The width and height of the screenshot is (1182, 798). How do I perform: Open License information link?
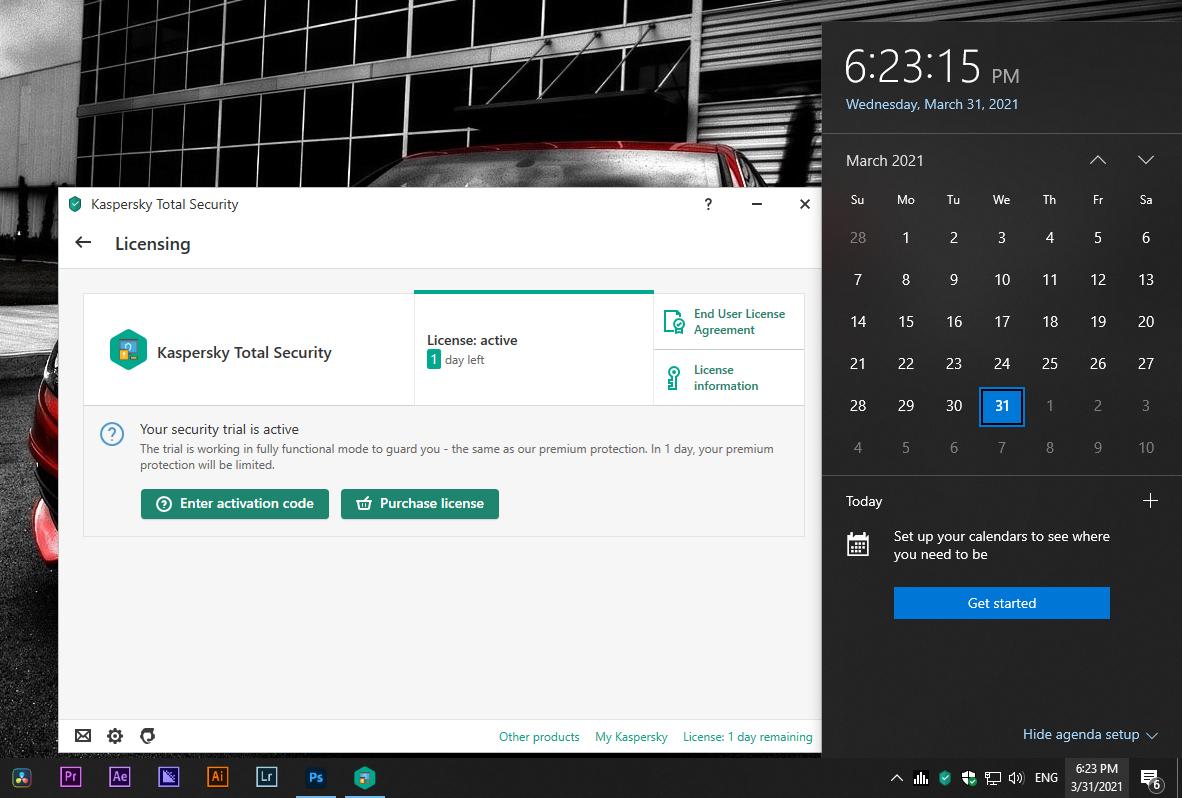(x=726, y=378)
